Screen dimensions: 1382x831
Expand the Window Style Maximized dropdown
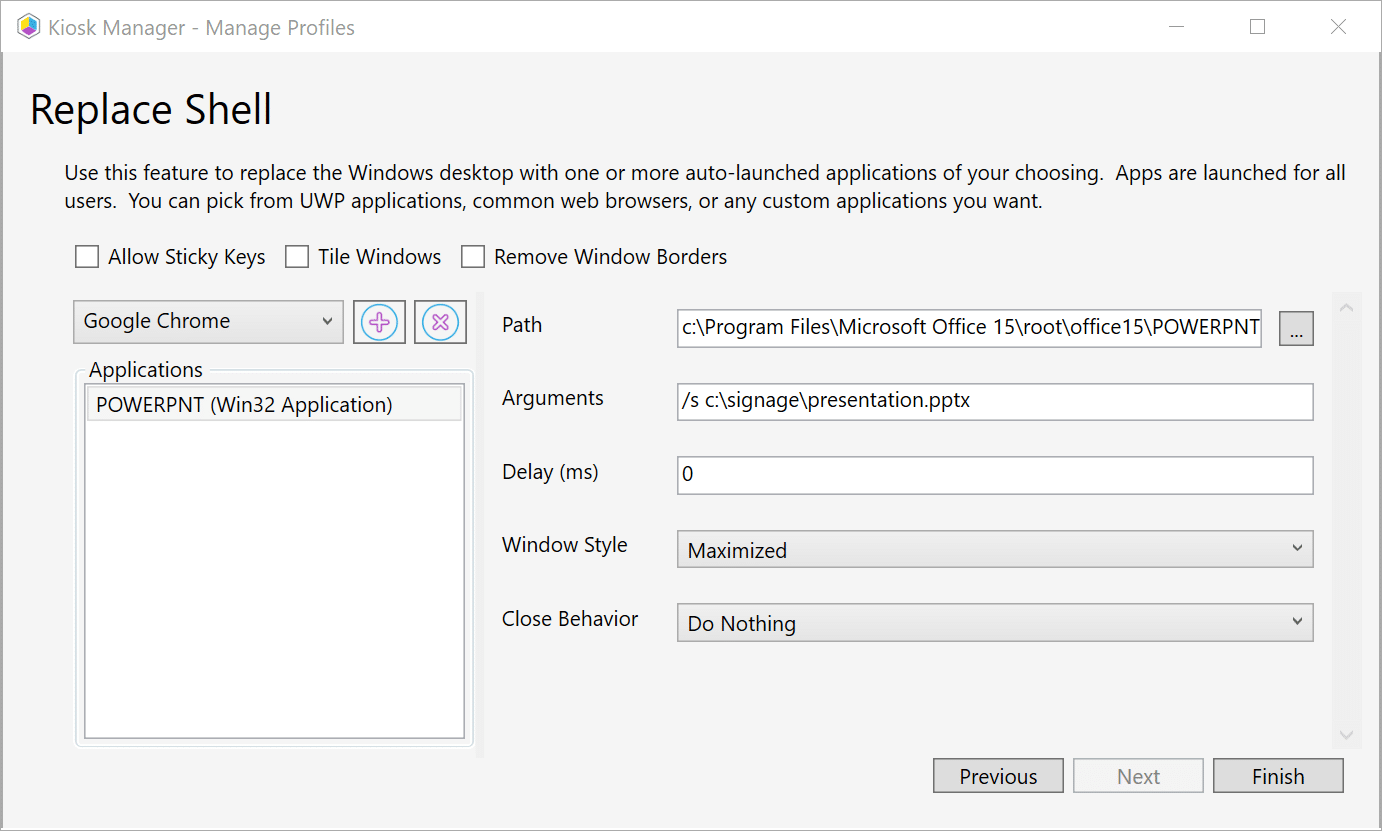[x=994, y=549]
